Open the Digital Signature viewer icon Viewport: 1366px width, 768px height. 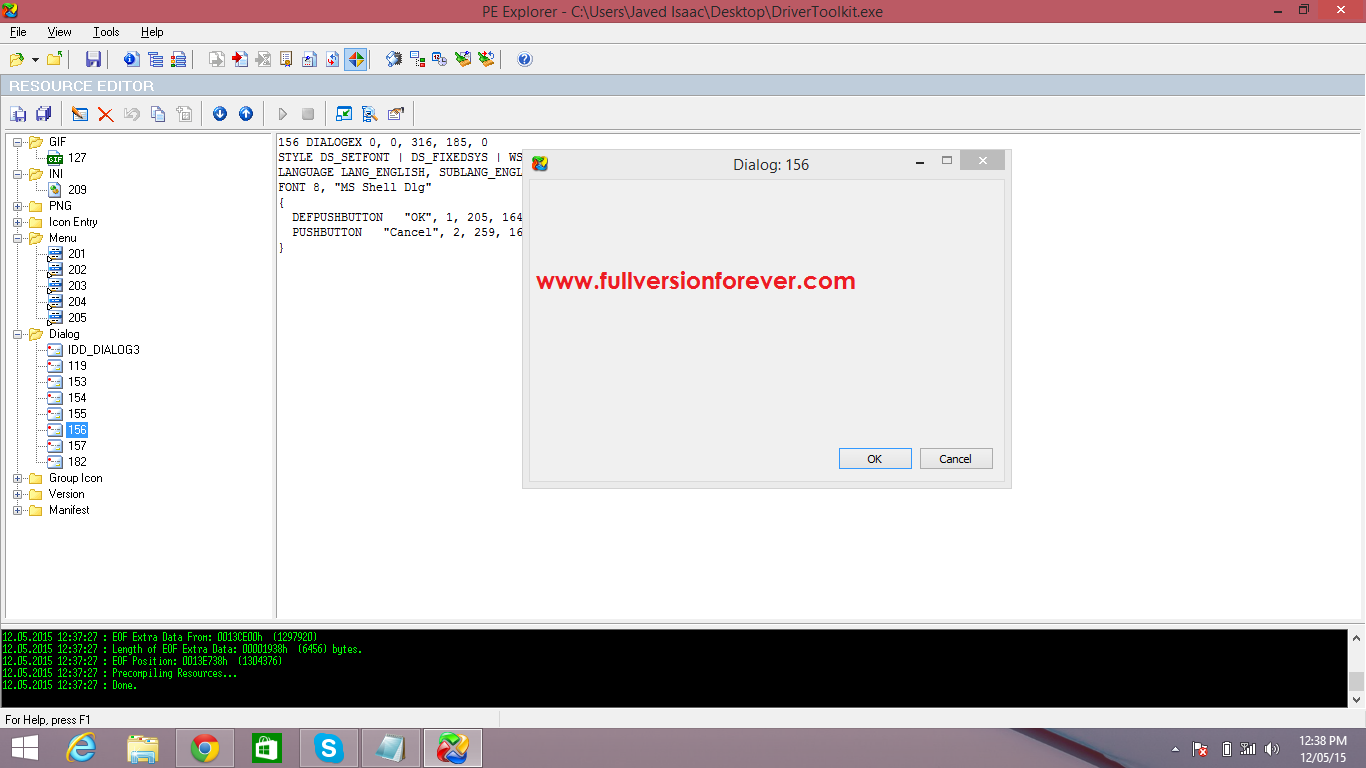(286, 59)
